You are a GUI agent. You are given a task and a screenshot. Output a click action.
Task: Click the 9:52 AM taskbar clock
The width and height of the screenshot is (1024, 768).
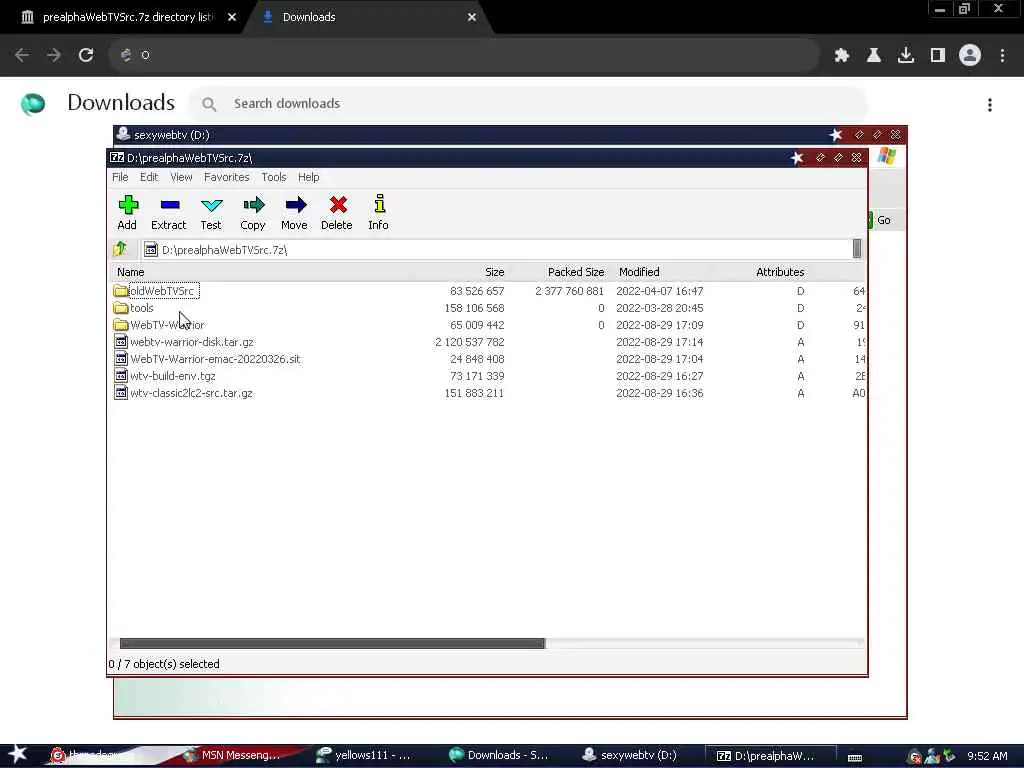click(987, 756)
